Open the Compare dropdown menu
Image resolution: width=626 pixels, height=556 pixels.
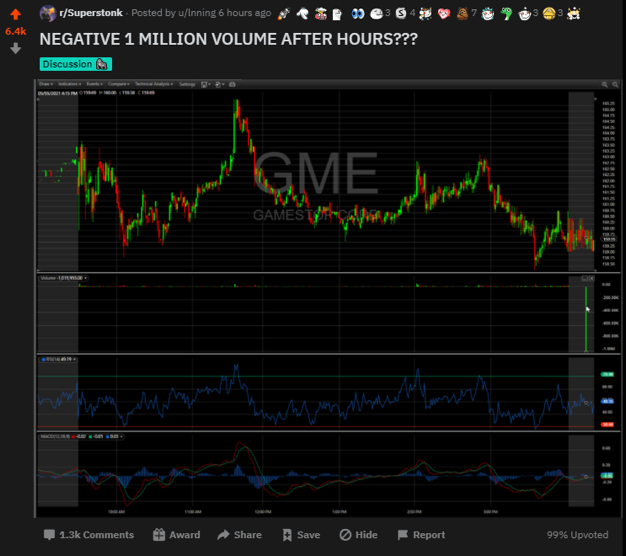click(119, 84)
